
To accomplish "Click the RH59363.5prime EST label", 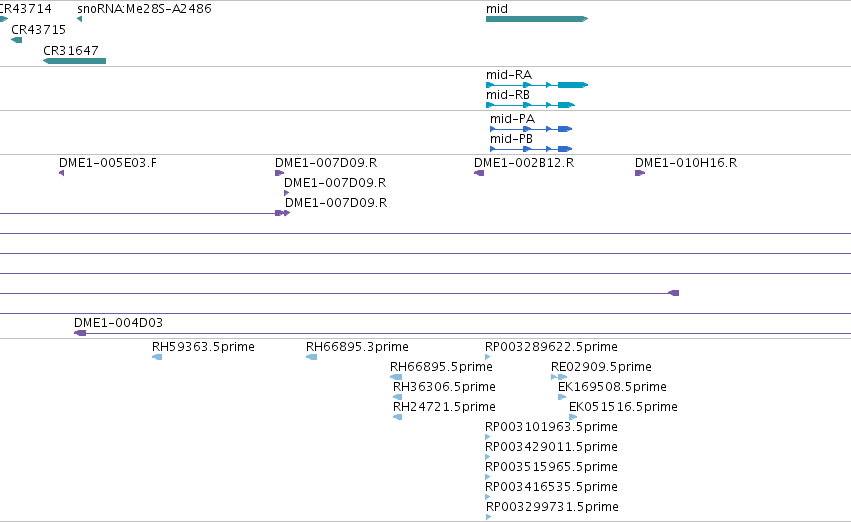I will (x=203, y=347).
